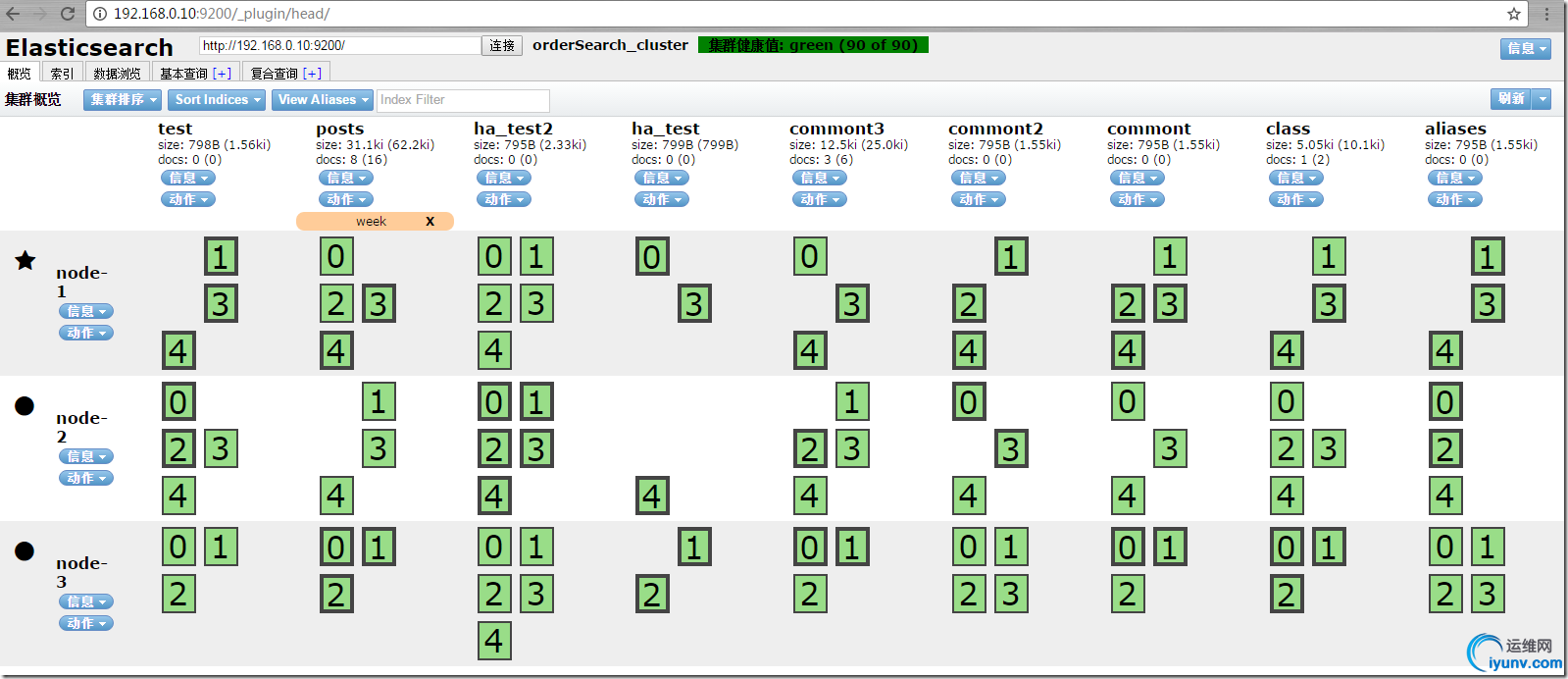Viewport: 1568px width, 679px height.
Task: Switch to the 概览 tab
Action: tap(20, 74)
